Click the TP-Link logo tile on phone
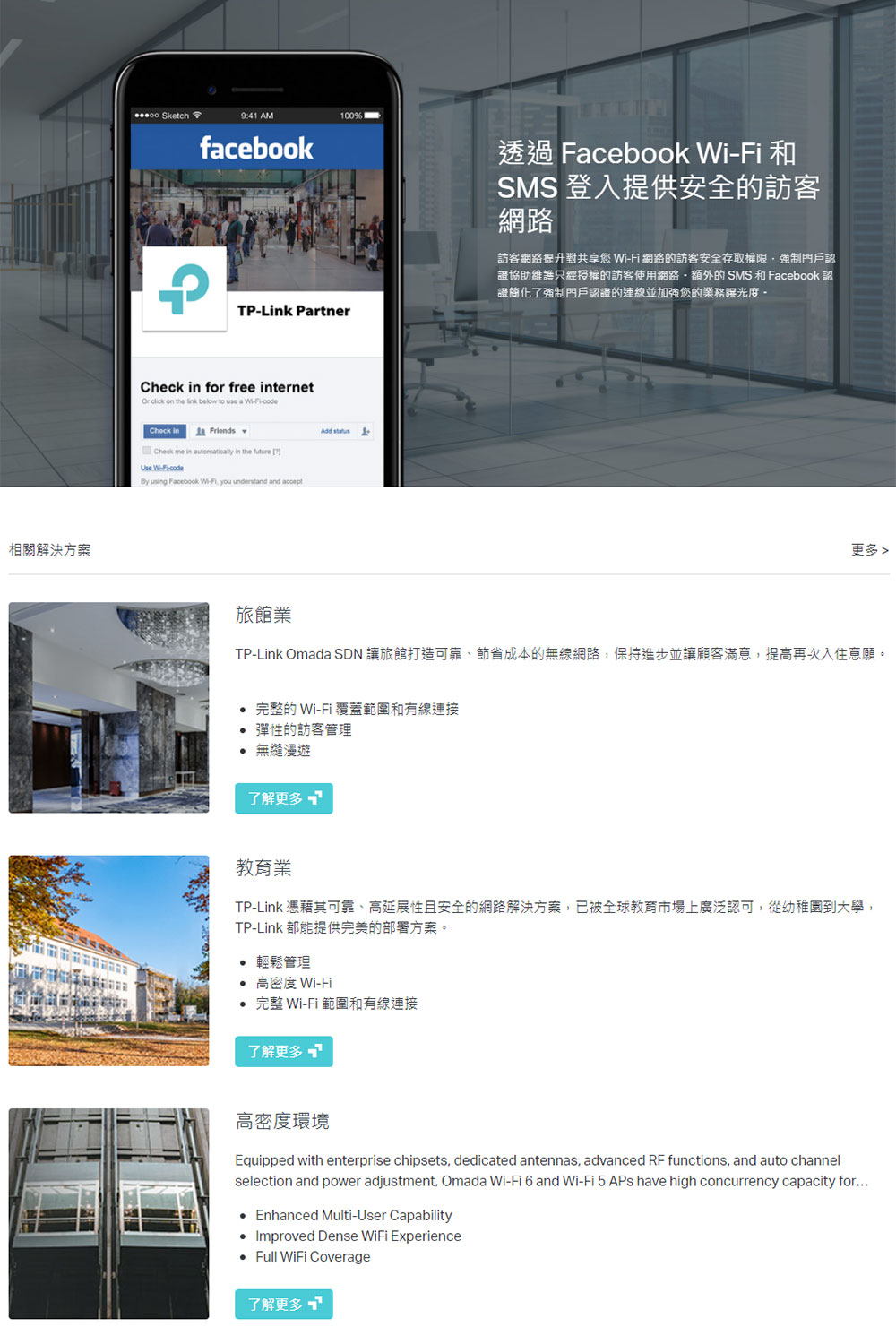Image resolution: width=896 pixels, height=1344 pixels. click(185, 289)
